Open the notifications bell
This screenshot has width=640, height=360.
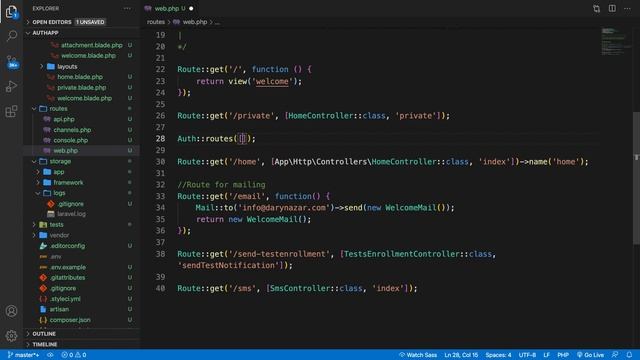click(629, 355)
